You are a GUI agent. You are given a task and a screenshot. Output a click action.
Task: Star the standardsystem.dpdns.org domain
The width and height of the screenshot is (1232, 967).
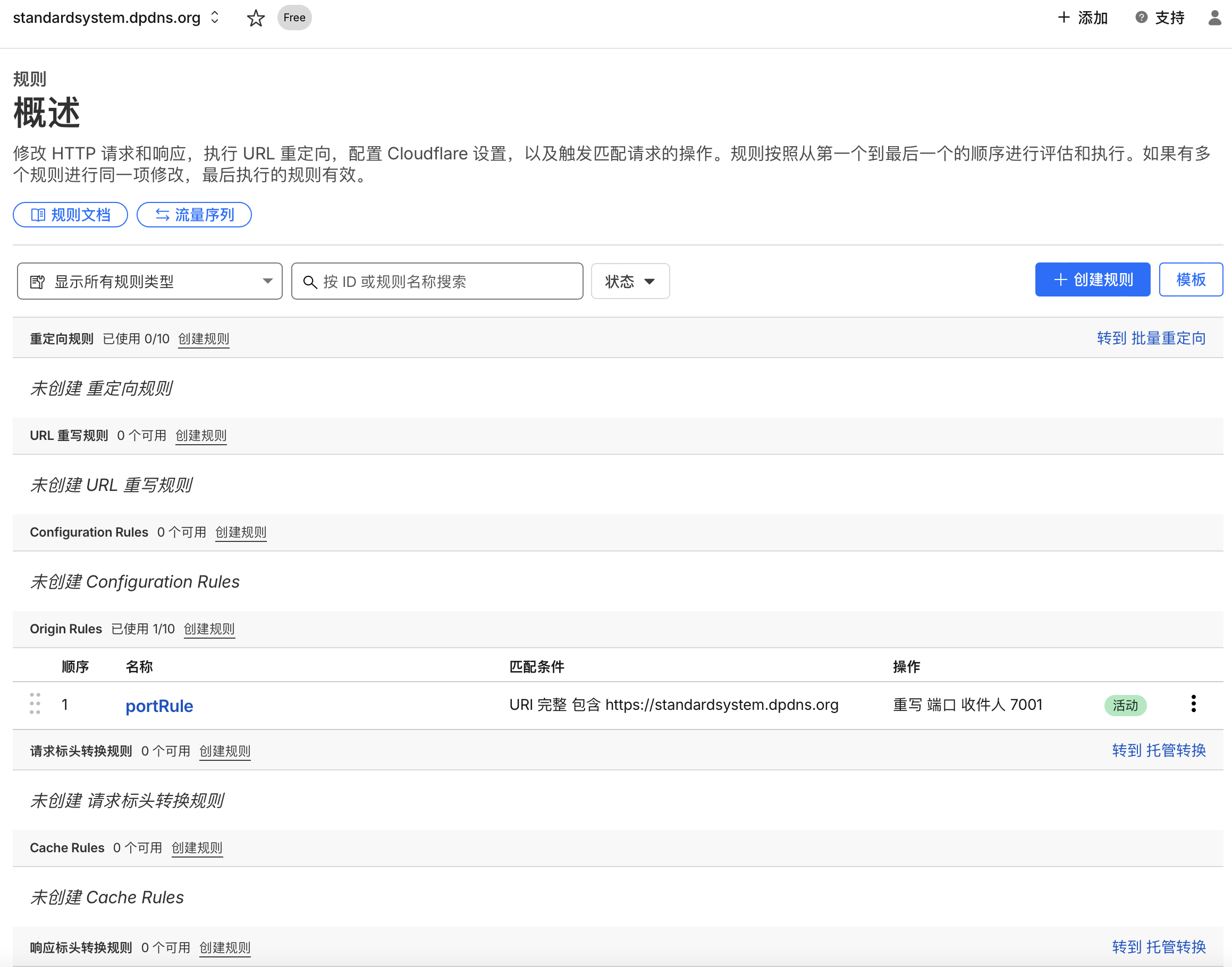coord(256,18)
